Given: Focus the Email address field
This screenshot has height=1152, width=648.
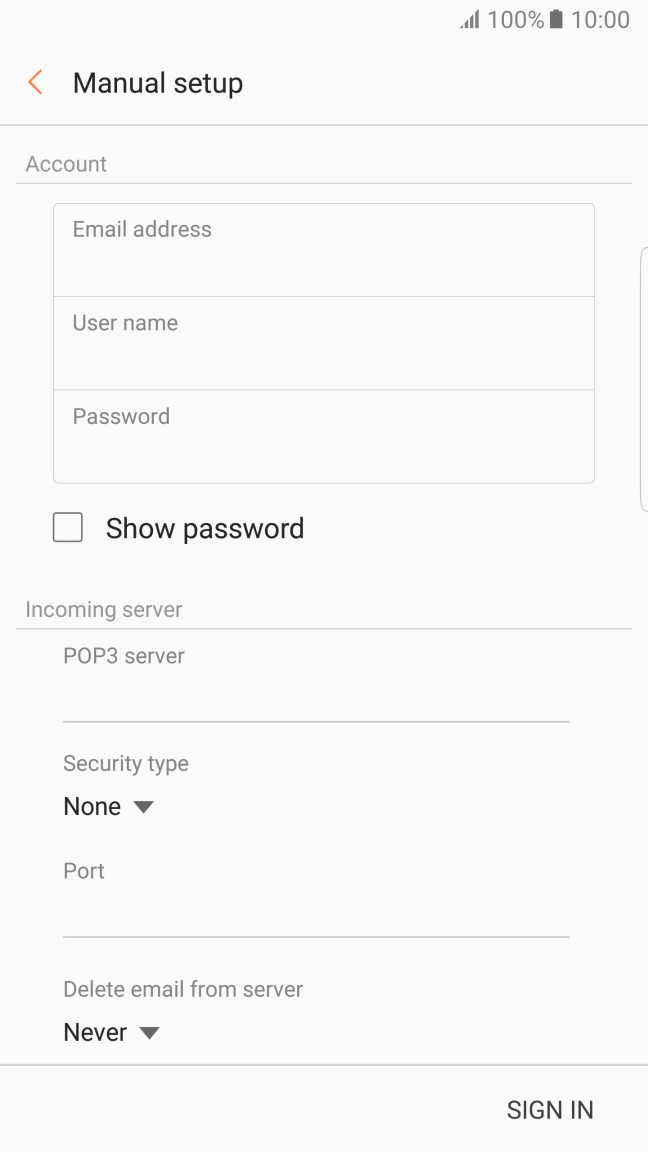Looking at the screenshot, I should click(324, 251).
